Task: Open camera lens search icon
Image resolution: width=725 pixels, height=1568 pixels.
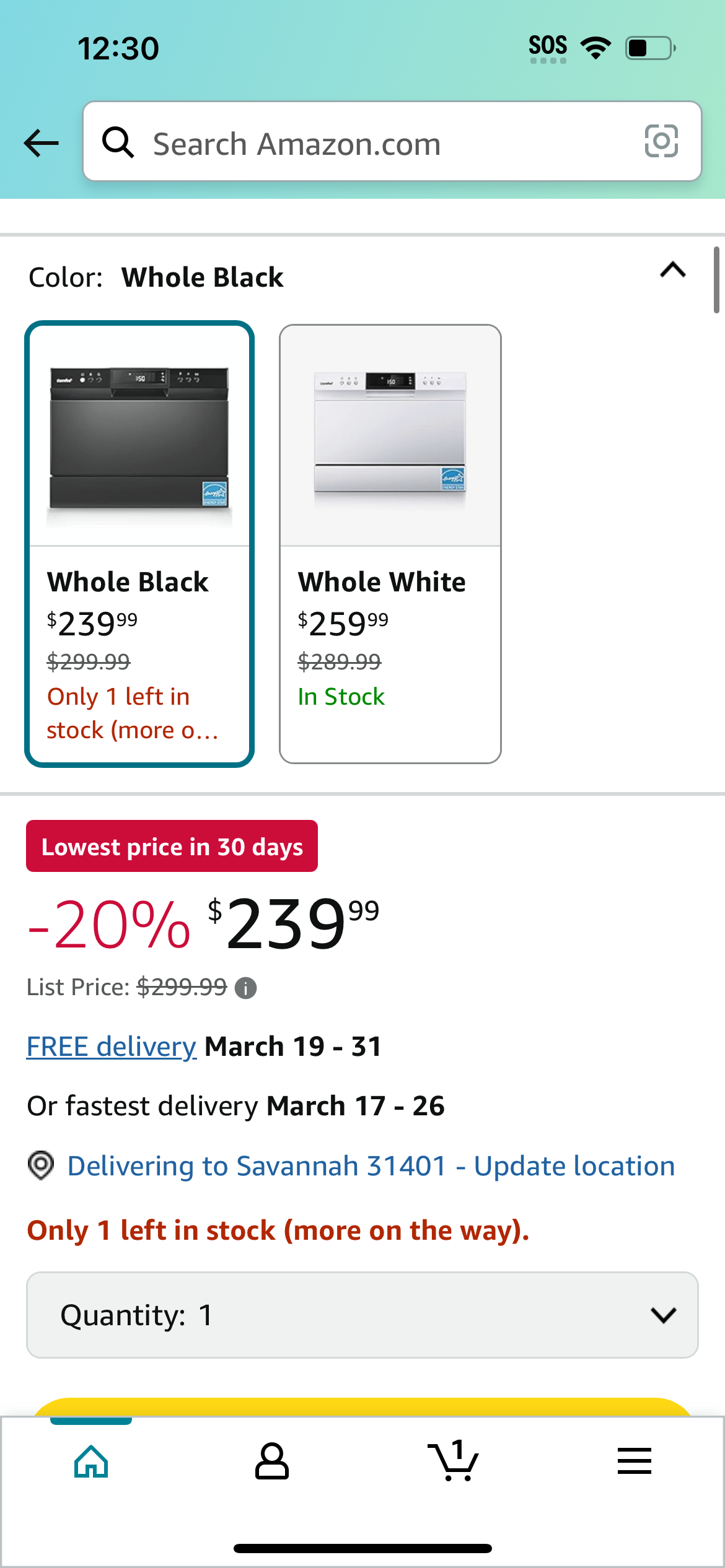Action: [x=661, y=141]
